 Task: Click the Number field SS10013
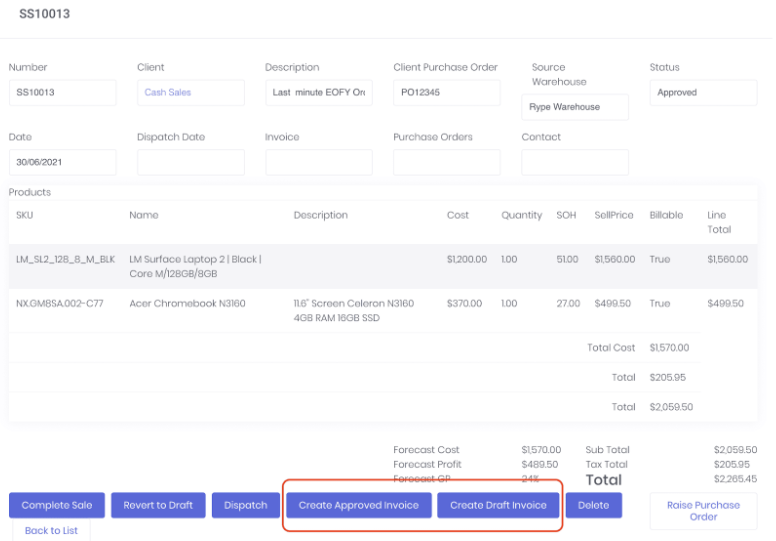pyautogui.click(x=62, y=93)
